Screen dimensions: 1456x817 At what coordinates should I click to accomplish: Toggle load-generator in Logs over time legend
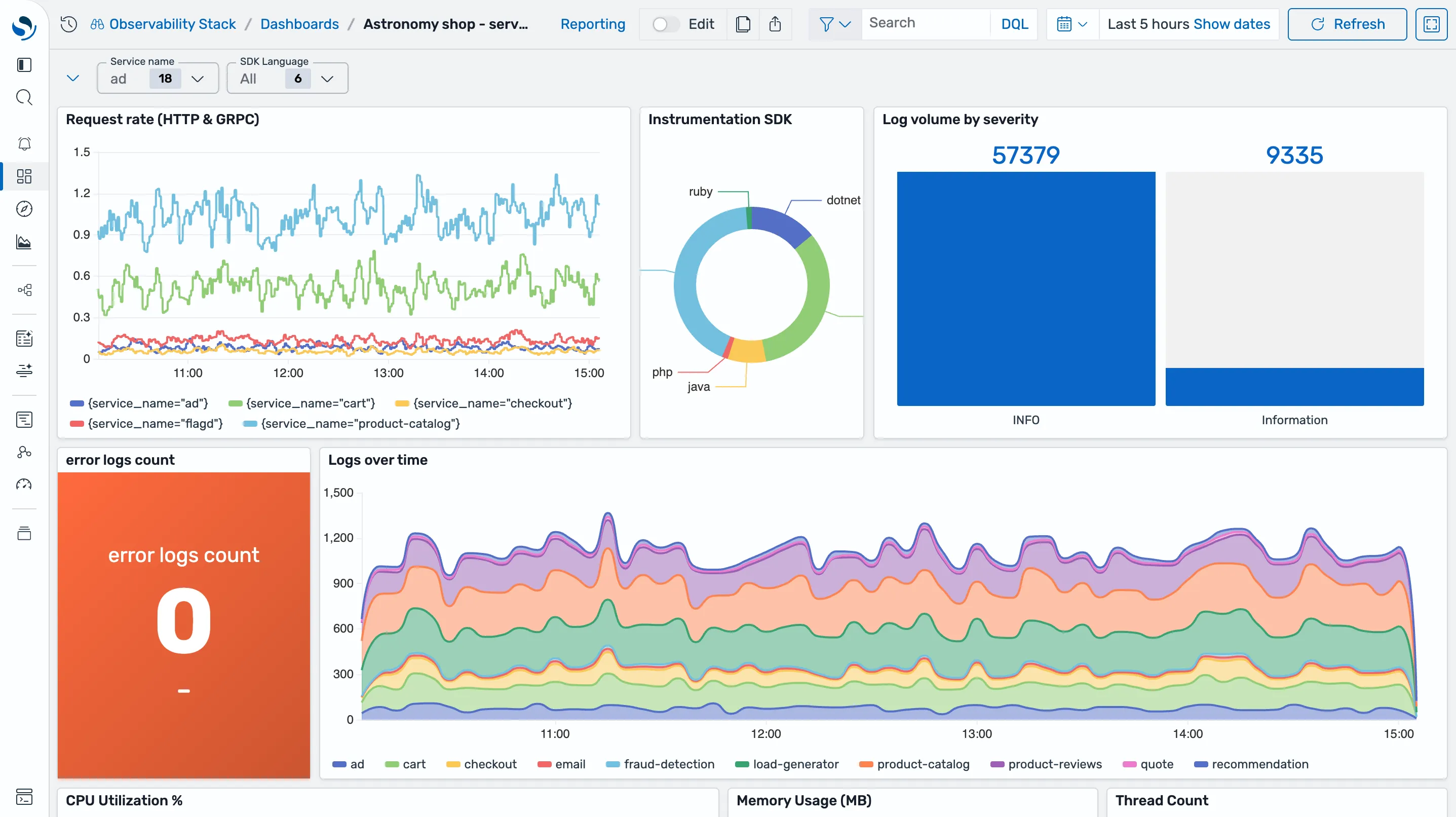(x=787, y=764)
